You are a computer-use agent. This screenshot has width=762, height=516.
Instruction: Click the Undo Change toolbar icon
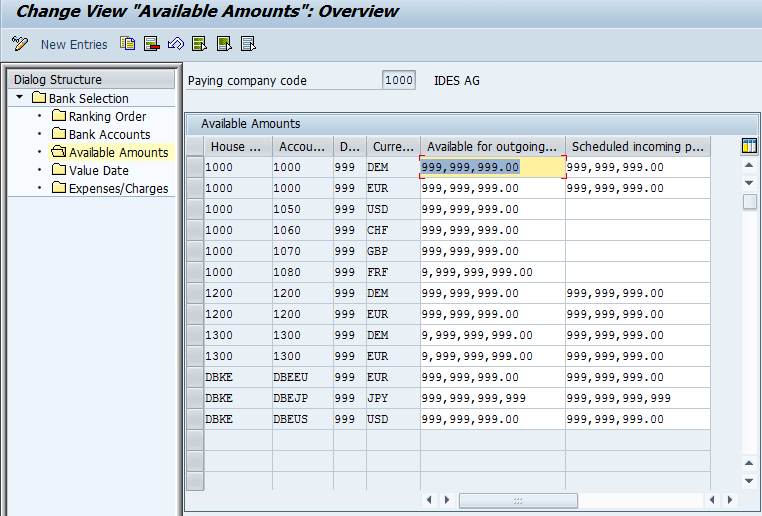coord(175,44)
